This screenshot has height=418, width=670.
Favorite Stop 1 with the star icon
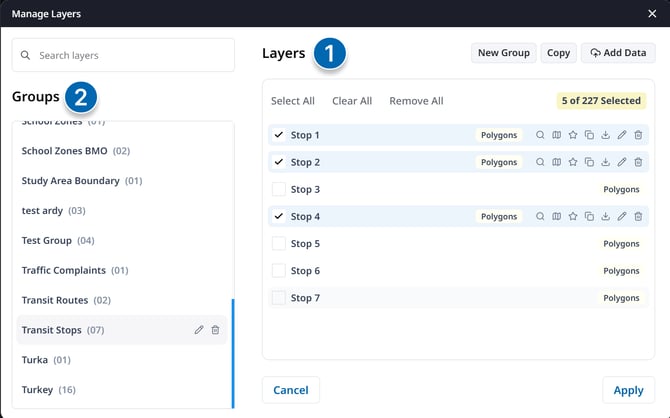[x=573, y=135]
